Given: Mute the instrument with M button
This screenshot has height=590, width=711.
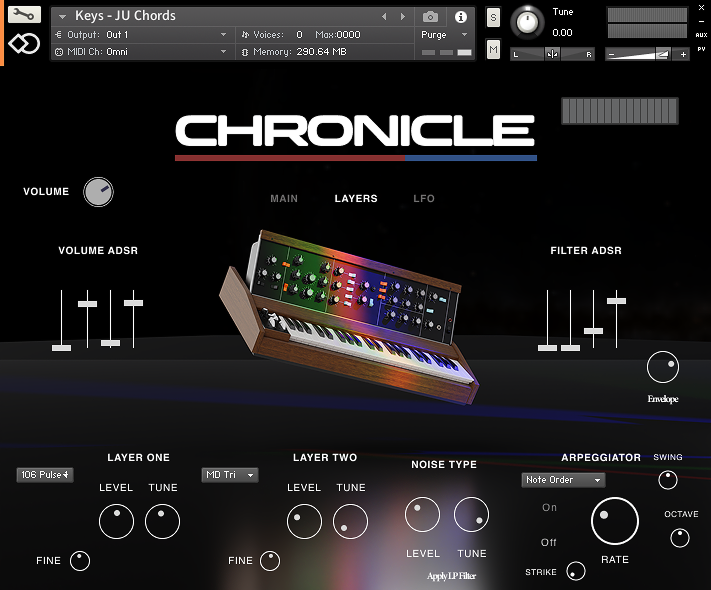Looking at the screenshot, I should (493, 49).
